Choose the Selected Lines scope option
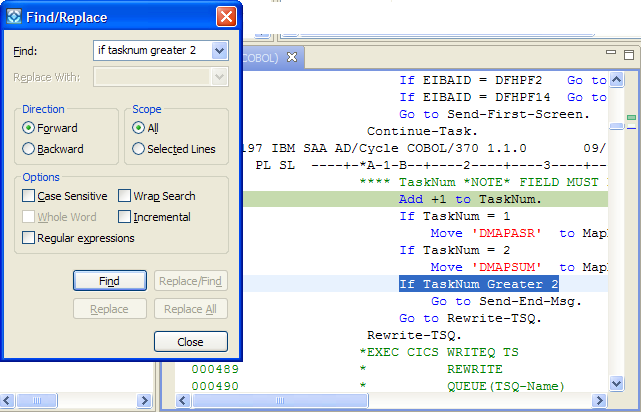 tap(138, 149)
